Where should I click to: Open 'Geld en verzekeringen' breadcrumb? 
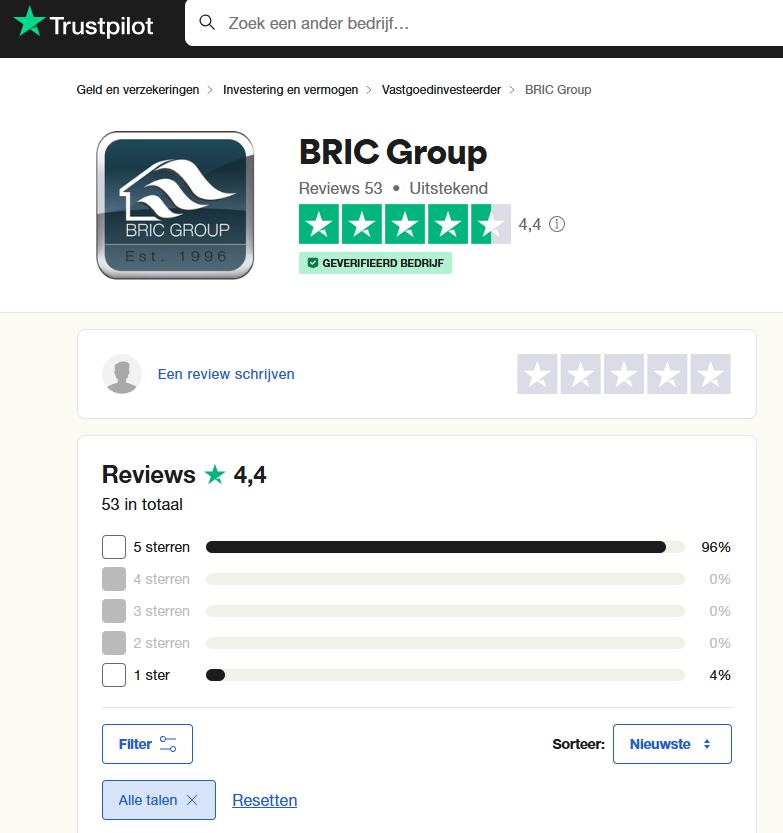tap(138, 90)
